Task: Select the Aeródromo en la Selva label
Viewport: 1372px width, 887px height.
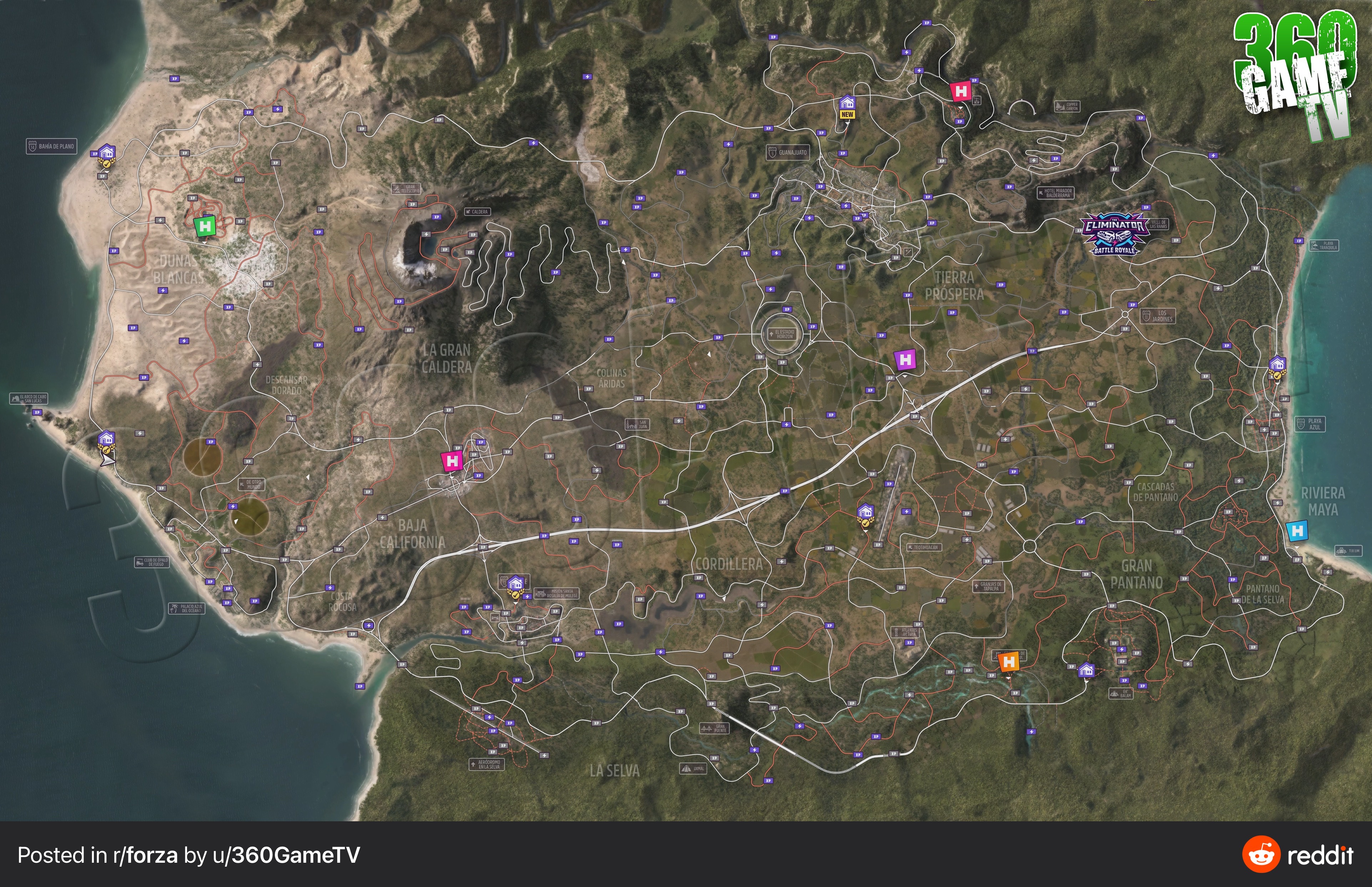Action: click(x=487, y=764)
